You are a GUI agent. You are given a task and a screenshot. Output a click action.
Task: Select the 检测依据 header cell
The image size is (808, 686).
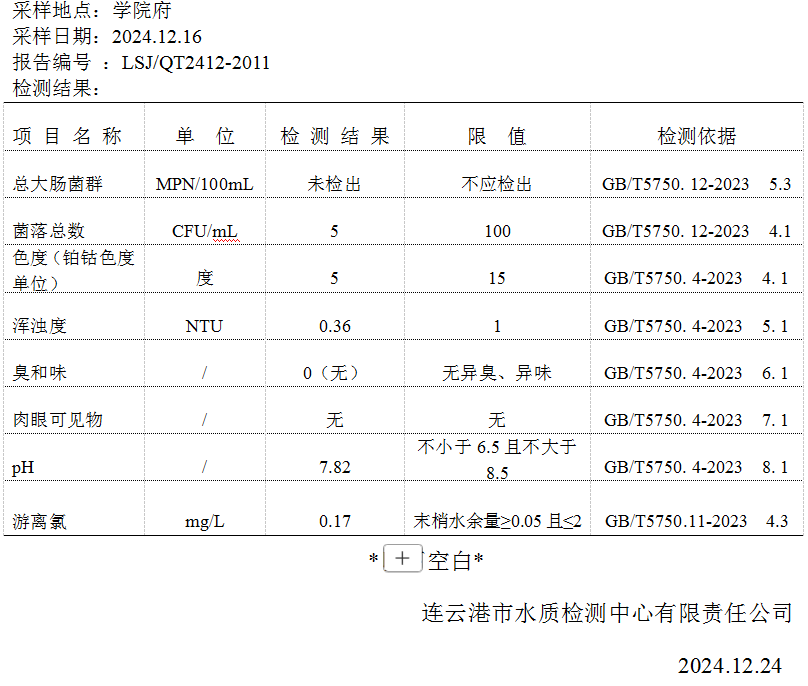[696, 137]
